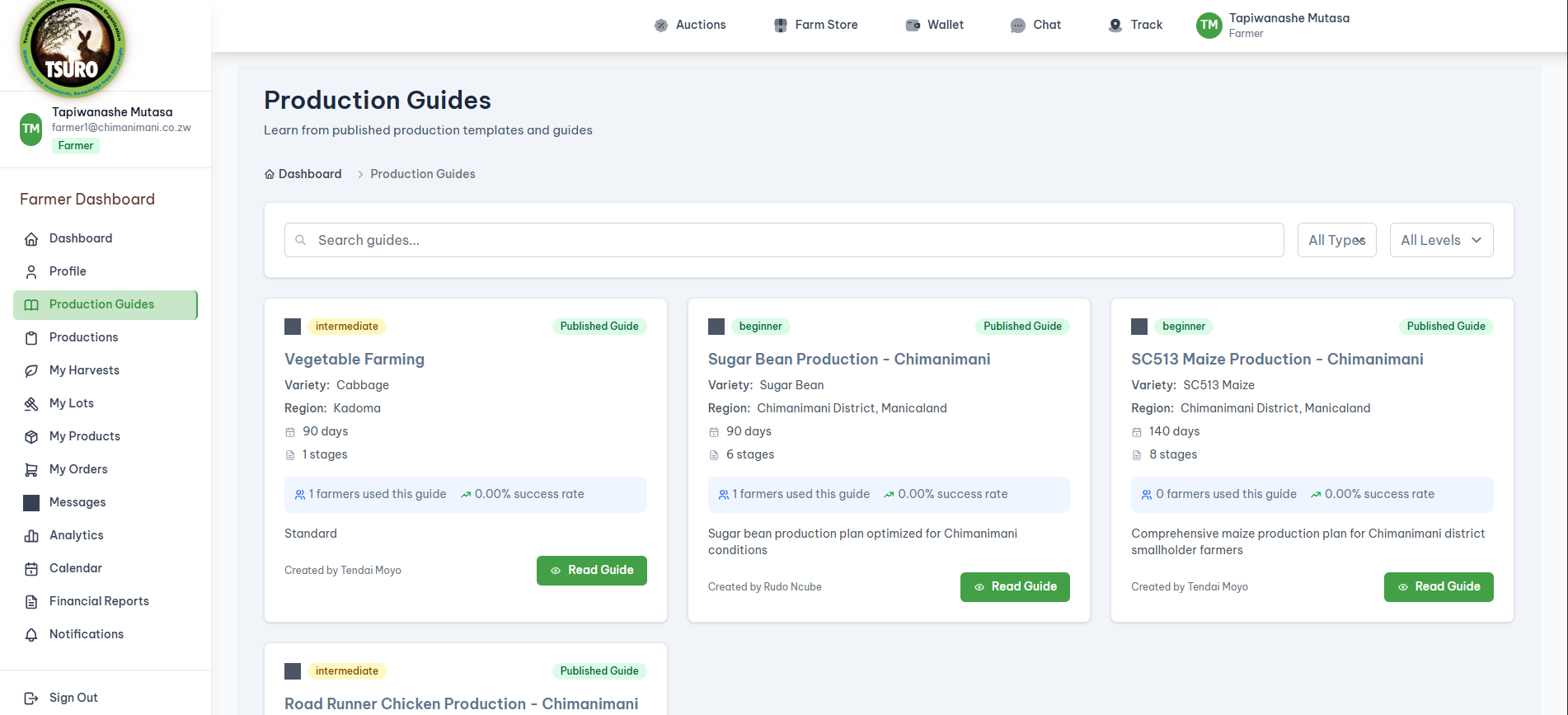Click the My Lots gavel icon
This screenshot has height=715, width=1568.
(x=31, y=404)
